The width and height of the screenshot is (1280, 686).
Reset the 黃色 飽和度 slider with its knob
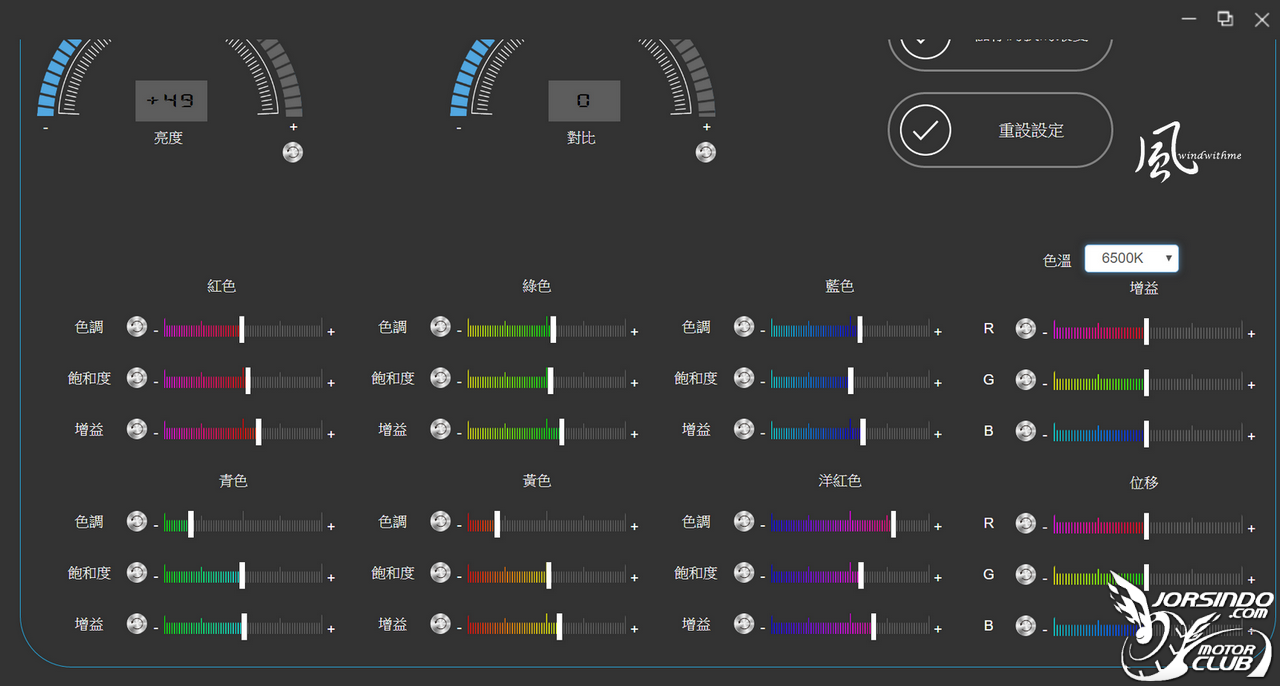pyautogui.click(x=440, y=573)
